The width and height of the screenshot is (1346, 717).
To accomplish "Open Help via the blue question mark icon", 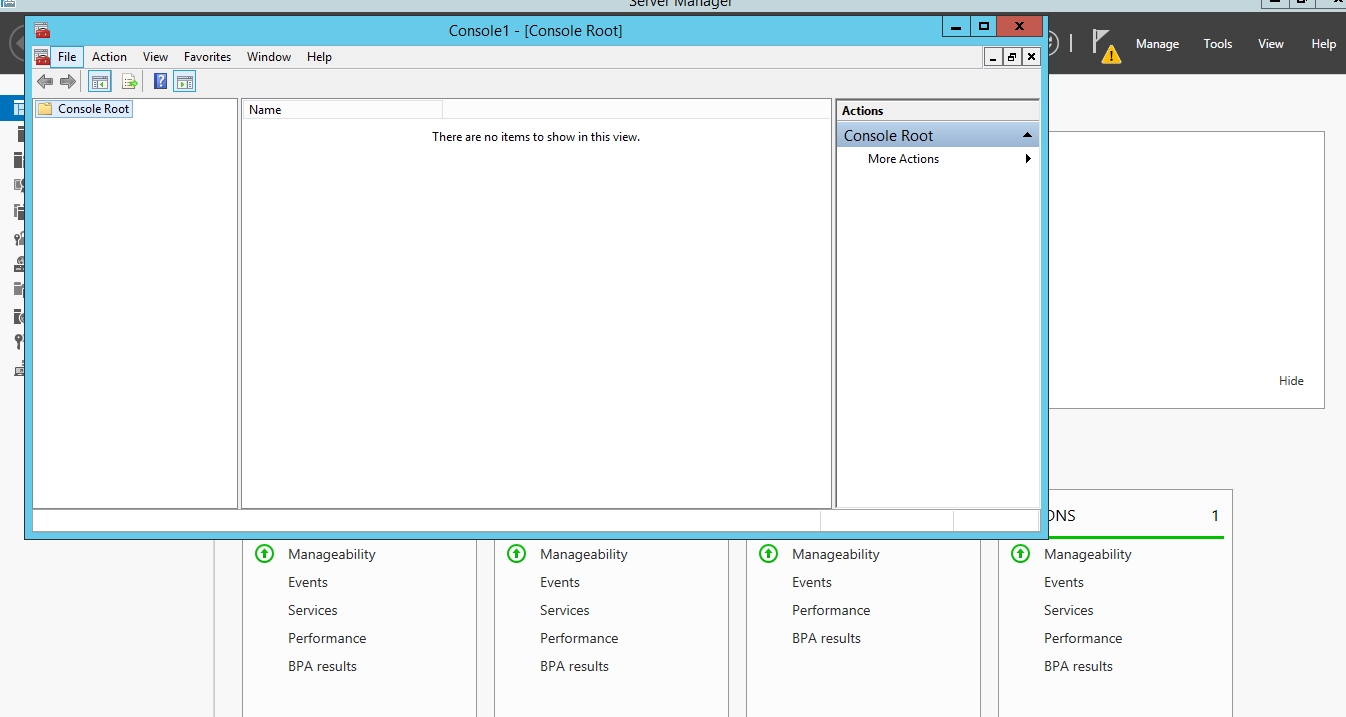I will tap(160, 82).
